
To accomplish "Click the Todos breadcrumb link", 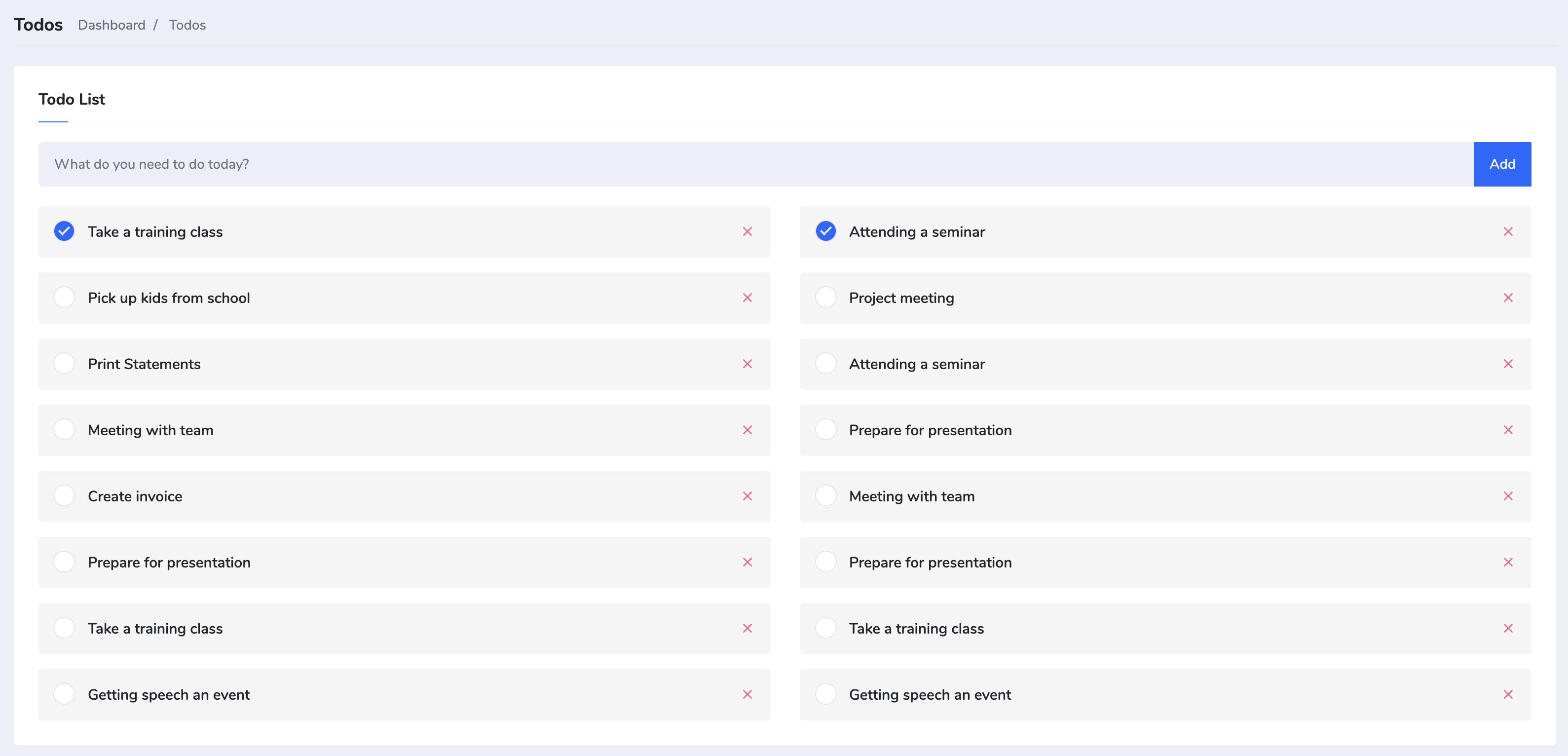I will coord(187,25).
